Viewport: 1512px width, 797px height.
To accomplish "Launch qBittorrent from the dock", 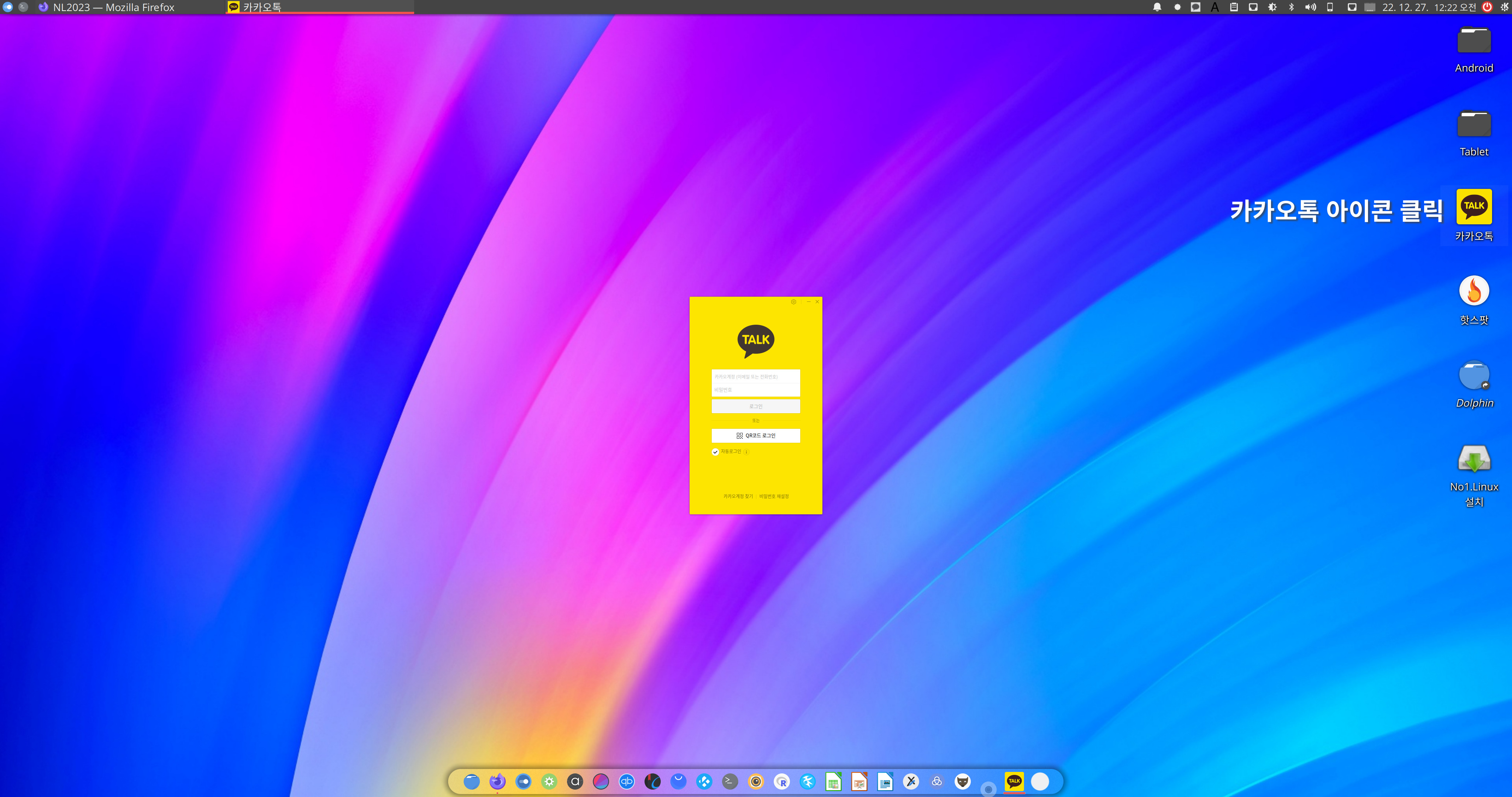I will (627, 781).
